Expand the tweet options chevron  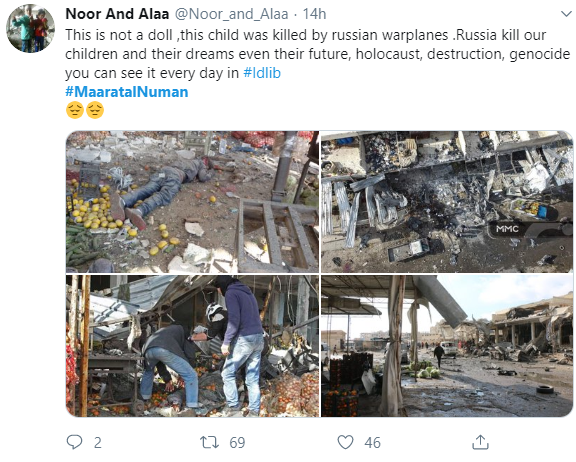[566, 14]
